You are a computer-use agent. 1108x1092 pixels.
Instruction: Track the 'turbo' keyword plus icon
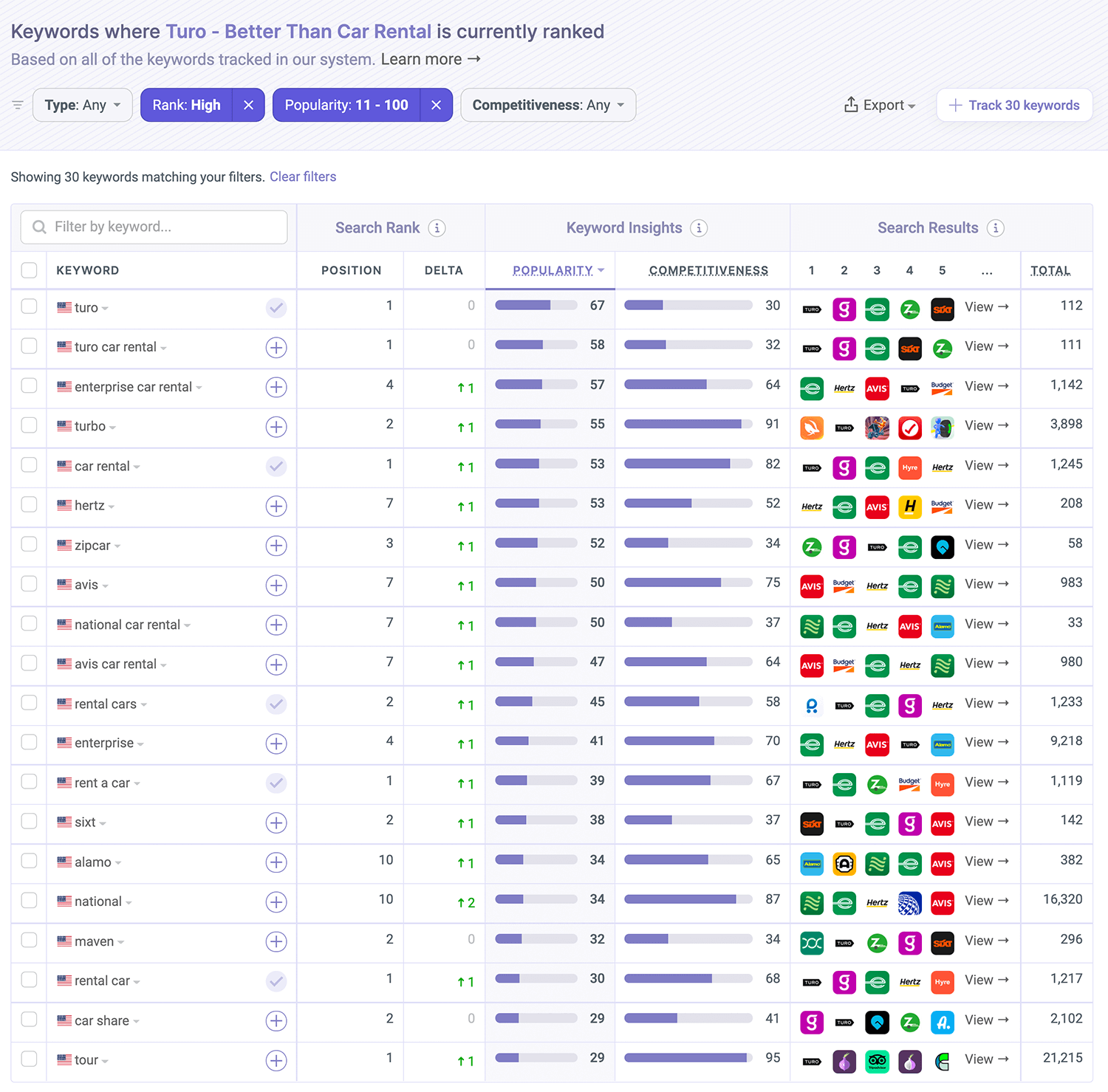click(x=276, y=427)
